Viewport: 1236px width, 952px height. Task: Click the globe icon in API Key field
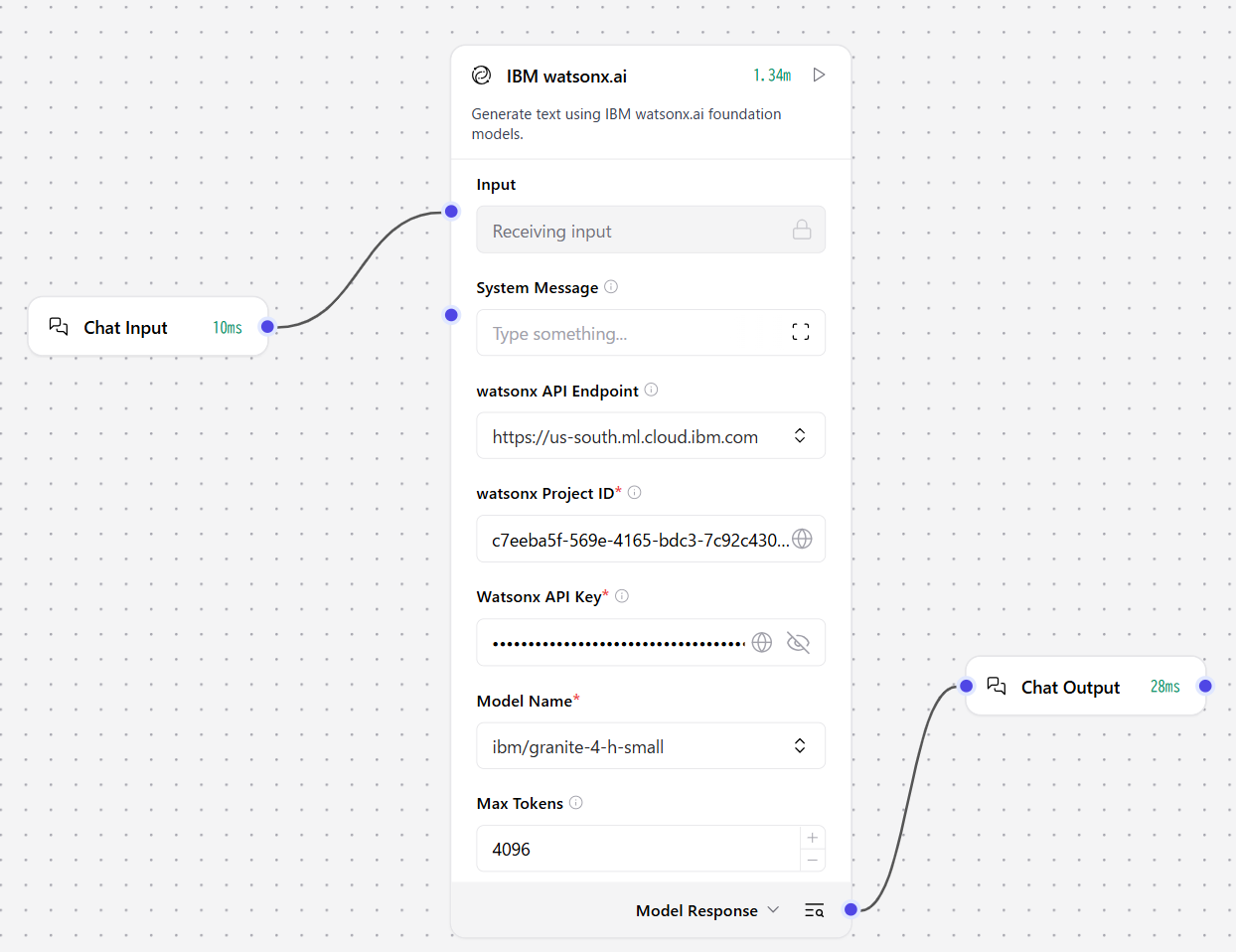tap(762, 642)
